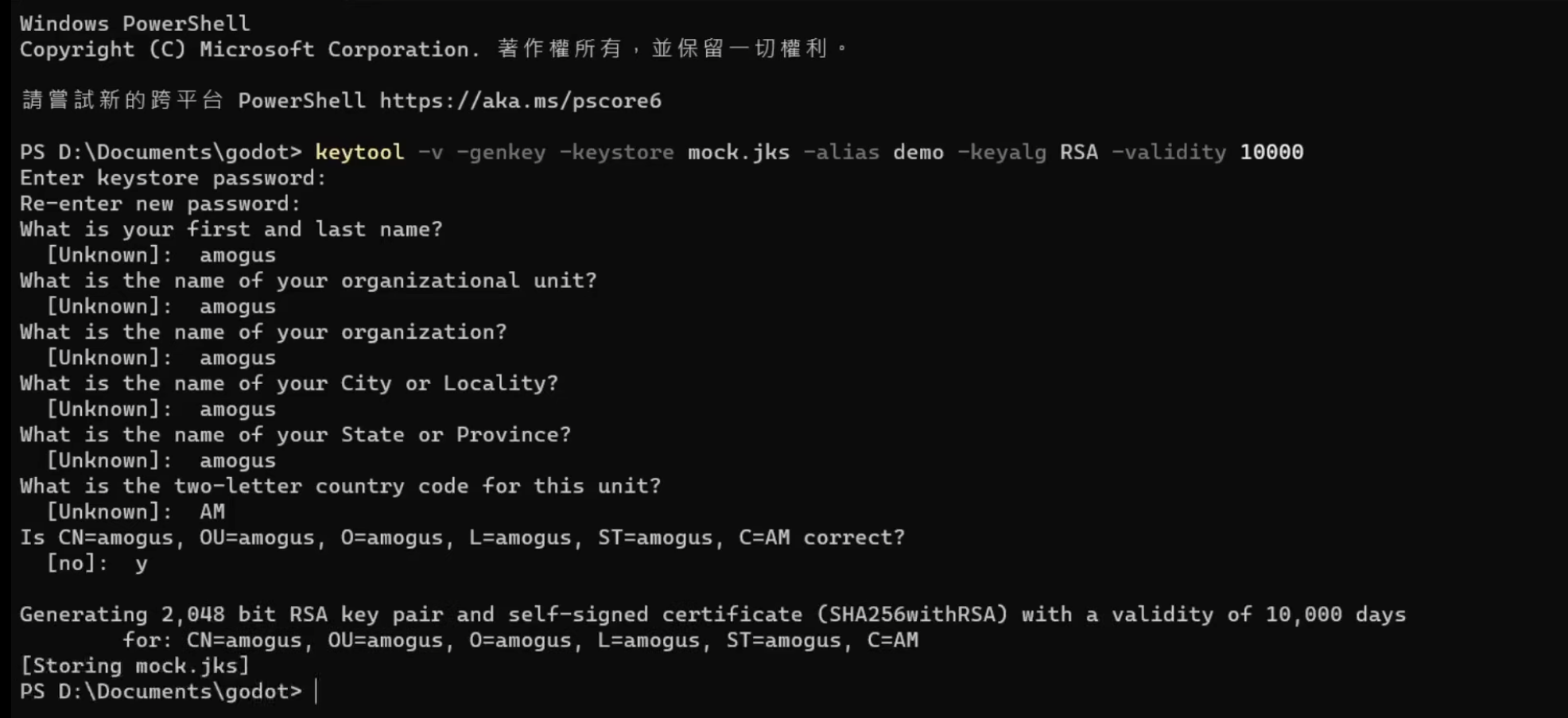The image size is (1568, 718).
Task: Click the "Enter keystore password:" line
Action: pyautogui.click(x=173, y=178)
